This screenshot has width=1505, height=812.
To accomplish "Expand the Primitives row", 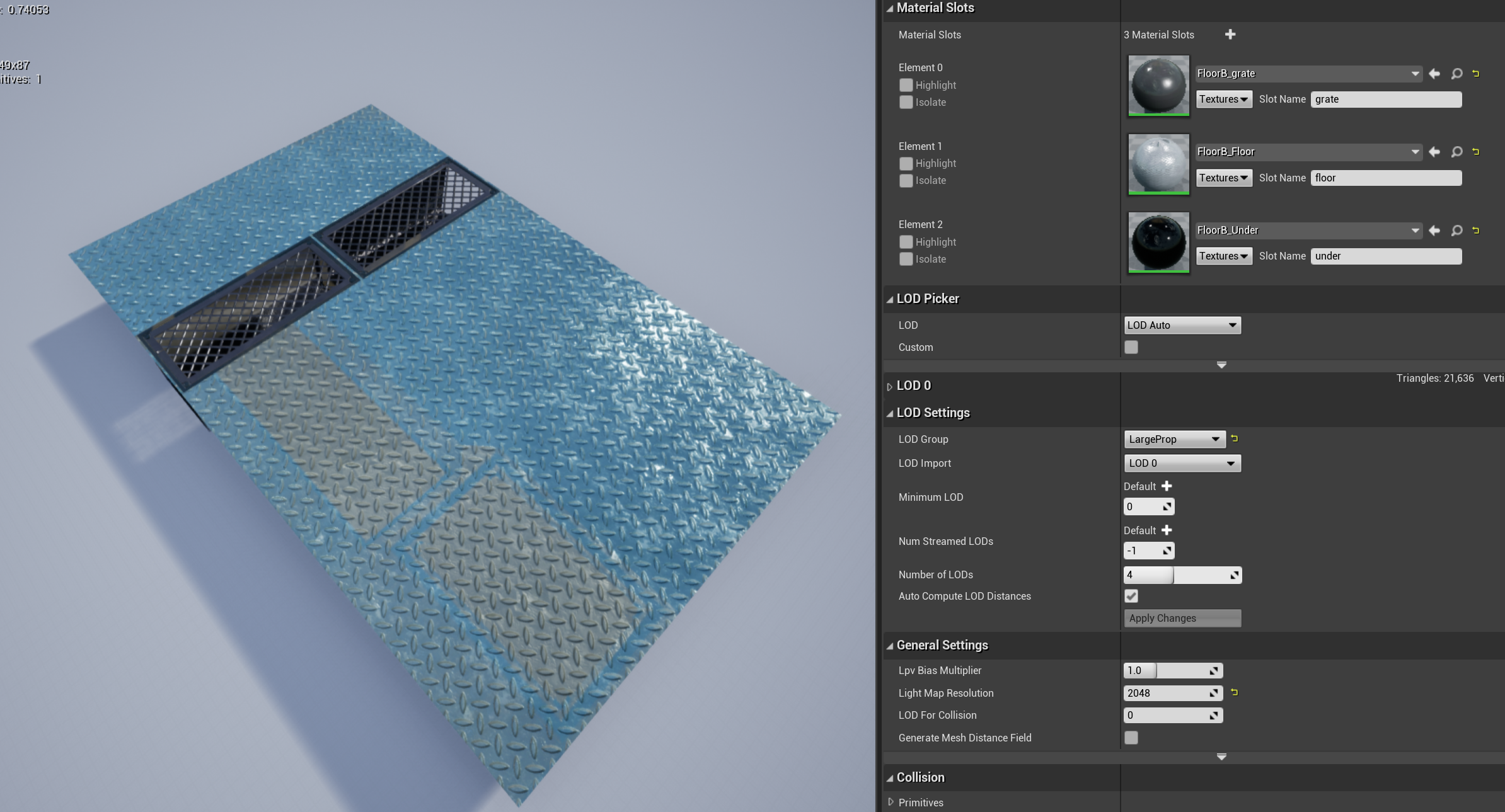I will point(891,802).
